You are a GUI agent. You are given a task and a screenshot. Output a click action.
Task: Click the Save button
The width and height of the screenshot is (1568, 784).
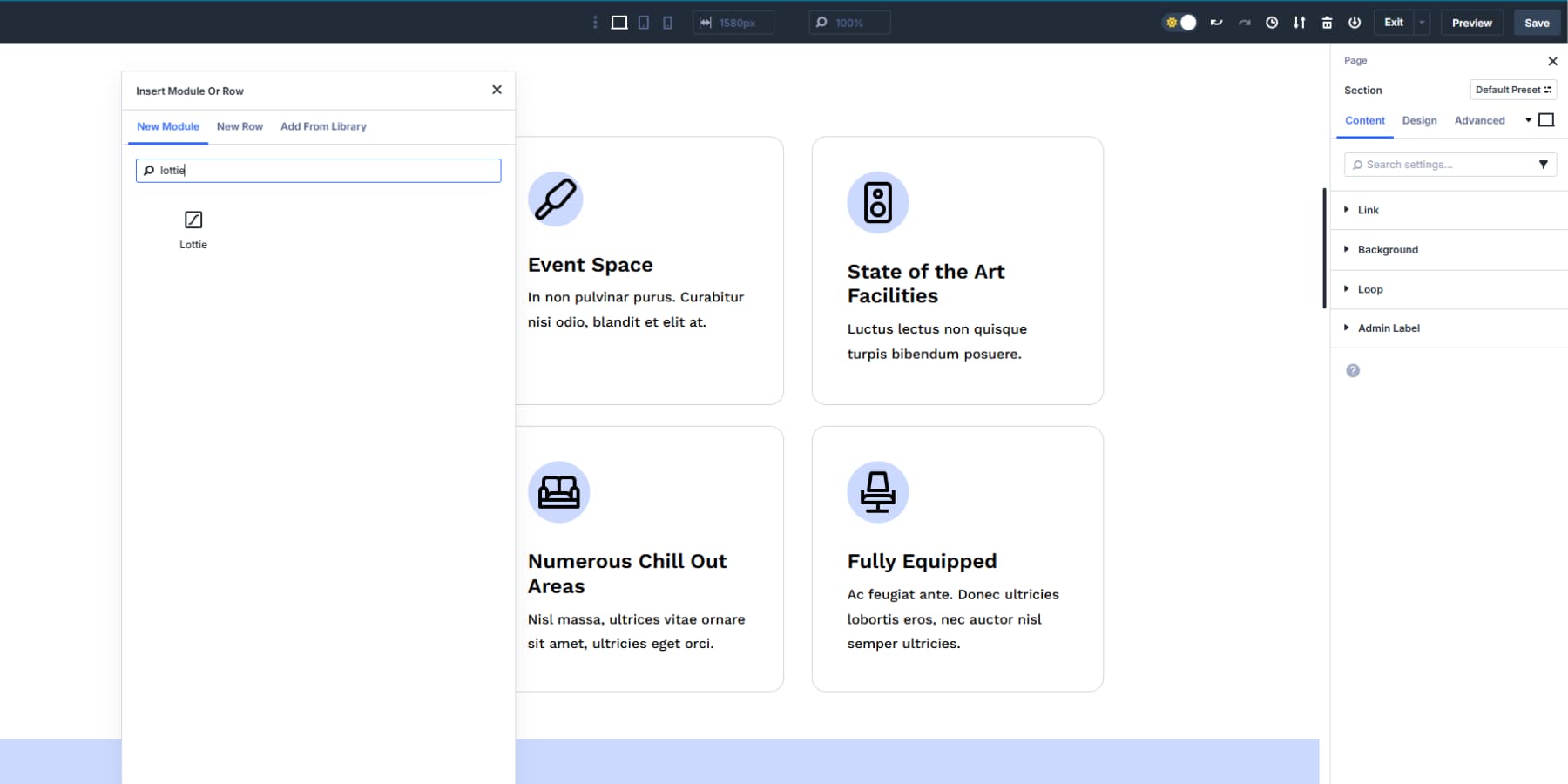[x=1537, y=22]
